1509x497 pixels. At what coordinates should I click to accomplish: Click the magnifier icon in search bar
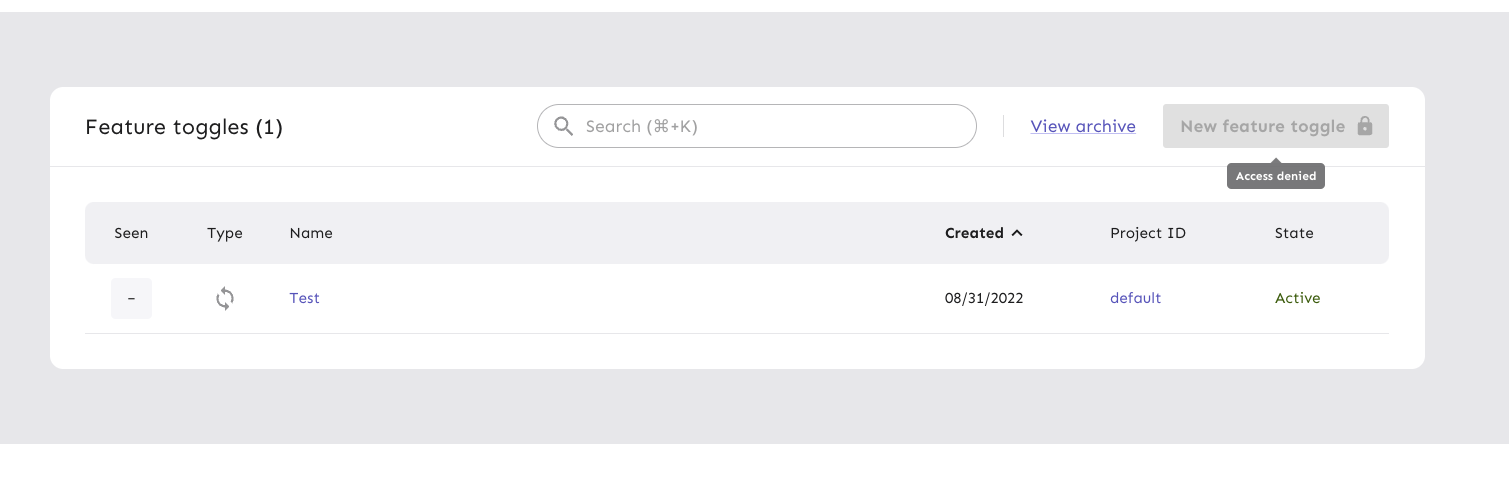coord(564,126)
